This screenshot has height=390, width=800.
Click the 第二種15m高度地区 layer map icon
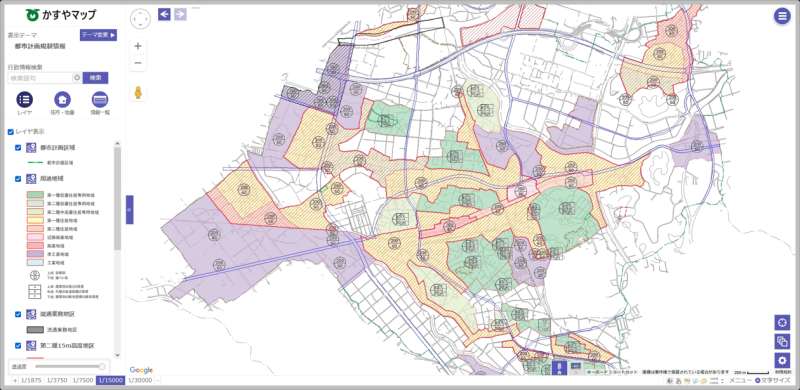point(31,346)
